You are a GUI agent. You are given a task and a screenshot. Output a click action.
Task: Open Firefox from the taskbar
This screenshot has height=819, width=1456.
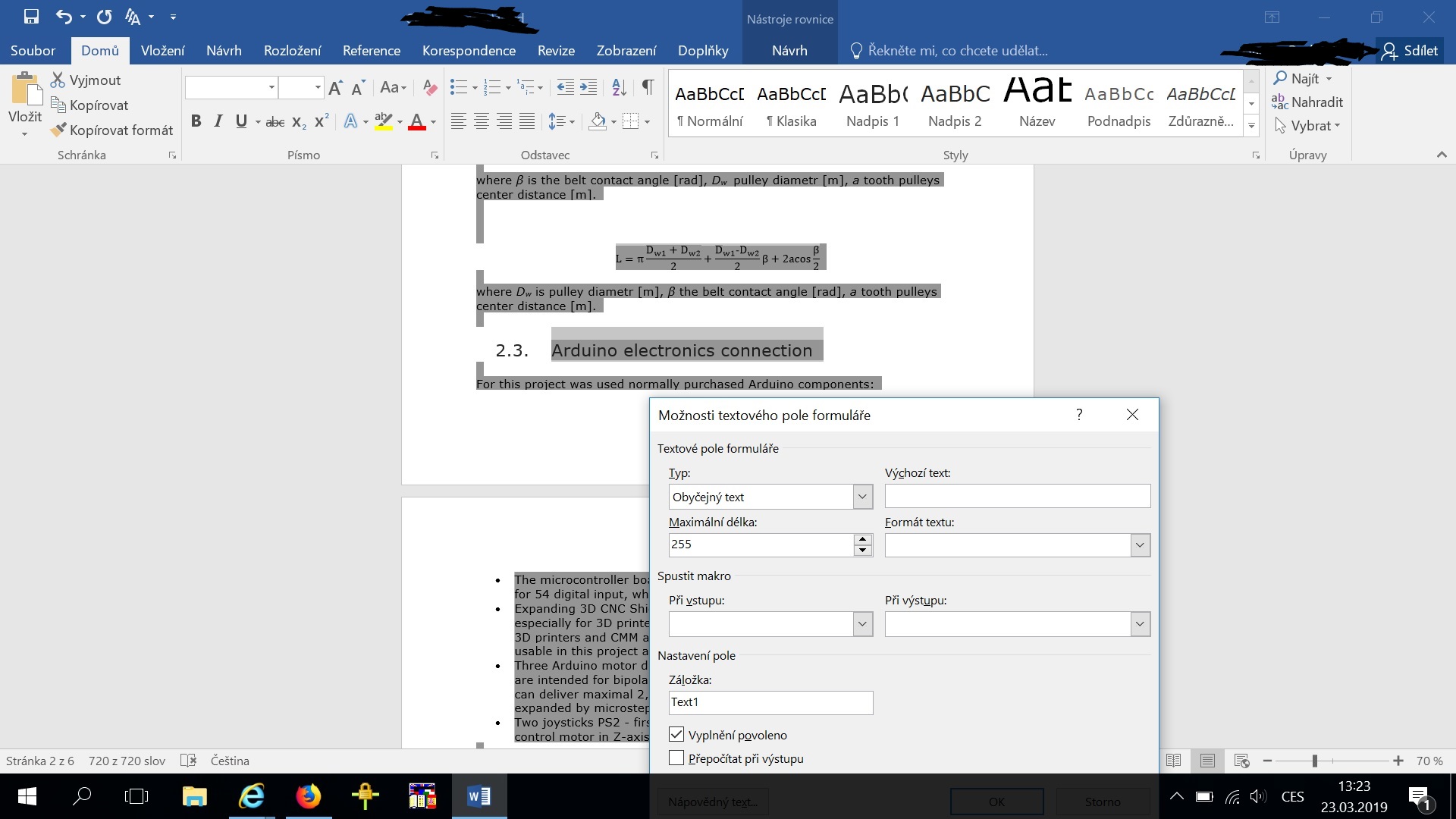pyautogui.click(x=308, y=796)
